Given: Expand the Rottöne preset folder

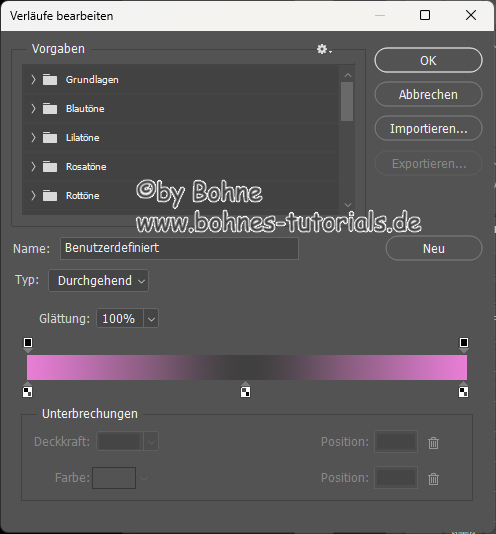Looking at the screenshot, I should click(33, 195).
